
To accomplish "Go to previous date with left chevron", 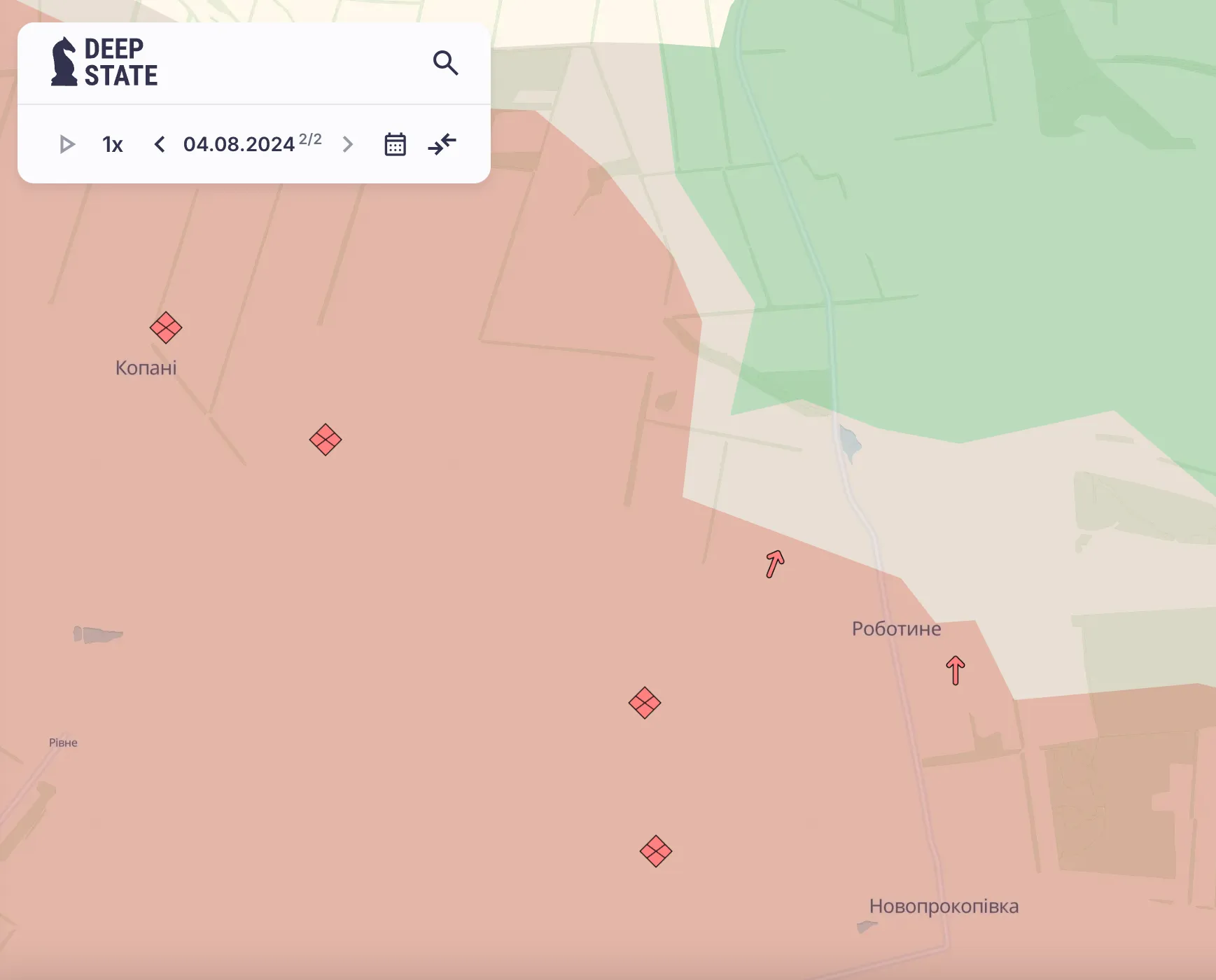I will (x=160, y=145).
